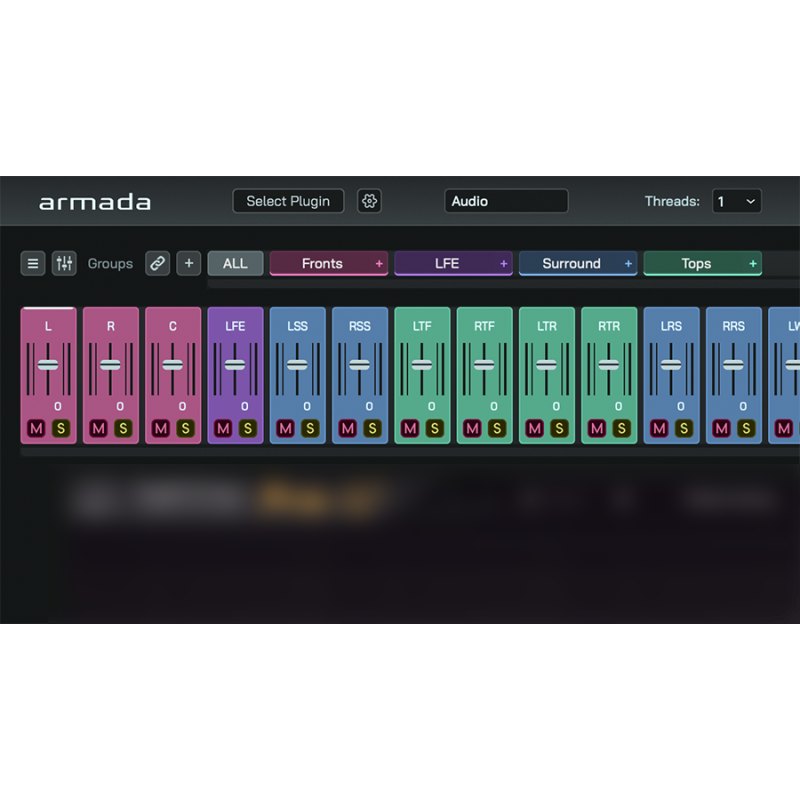Viewport: 800px width, 800px height.
Task: Add channel to Surround group plus
Action: [628, 264]
